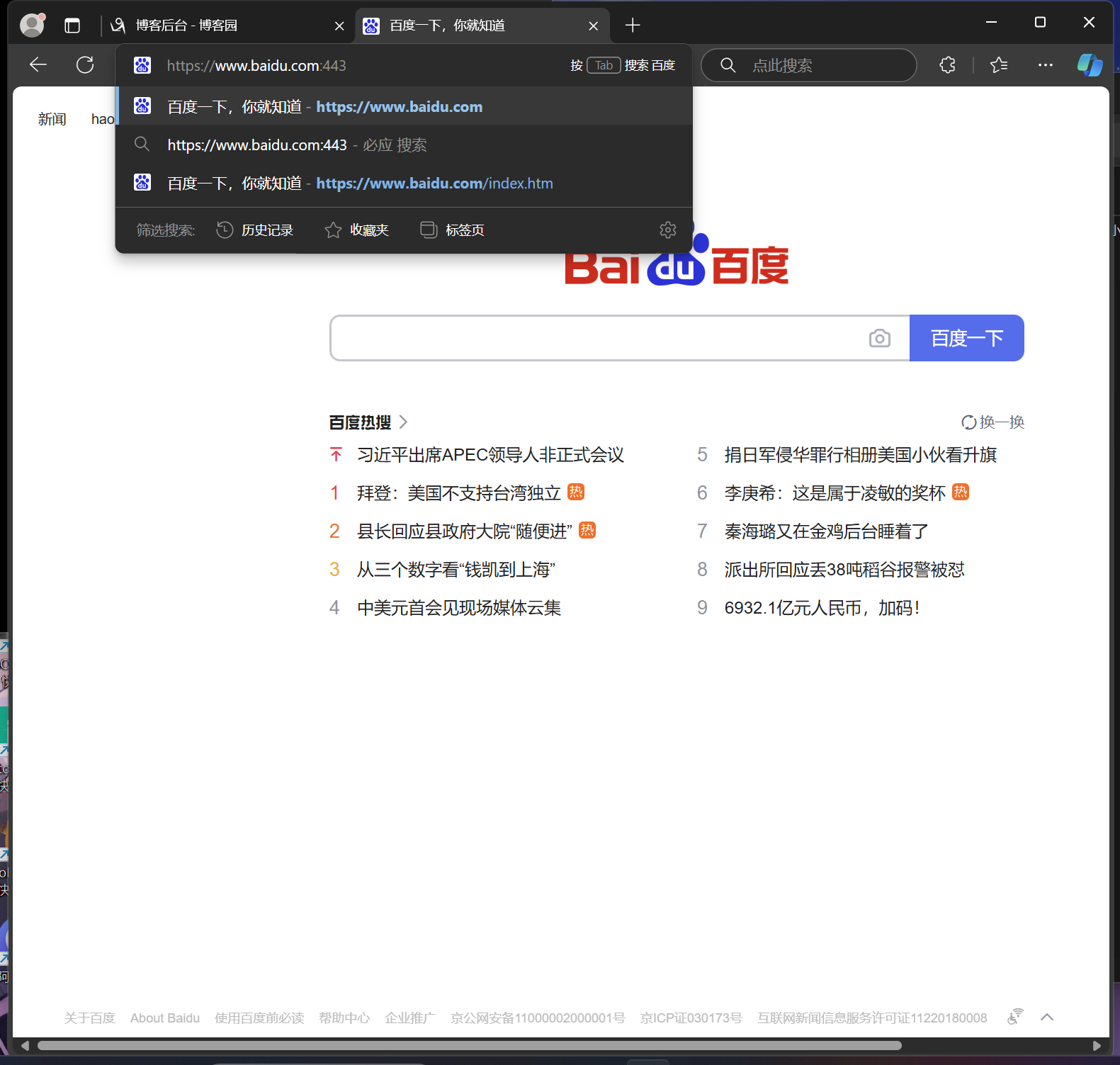Screen dimensions: 1120x1065
Task: Filter suggestions by 历史记录
Action: point(255,230)
